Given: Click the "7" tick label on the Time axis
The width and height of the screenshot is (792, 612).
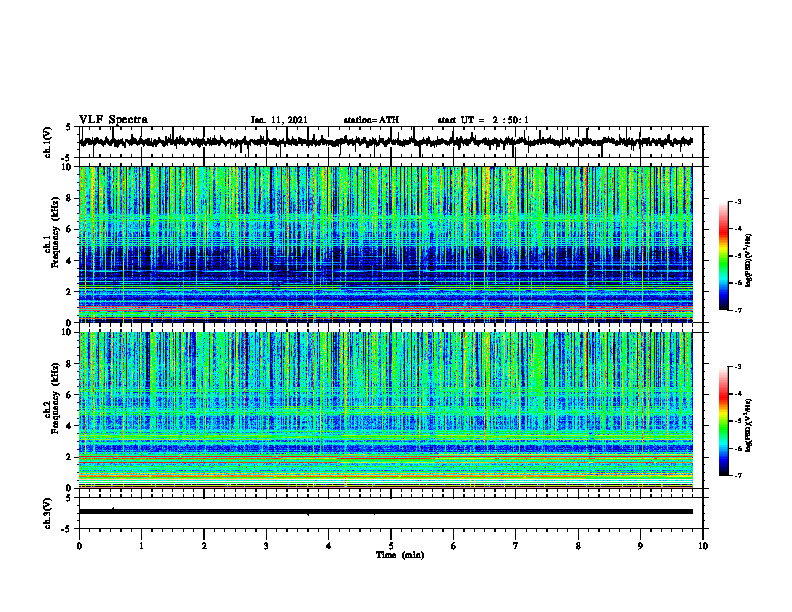Looking at the screenshot, I should pyautogui.click(x=516, y=546).
